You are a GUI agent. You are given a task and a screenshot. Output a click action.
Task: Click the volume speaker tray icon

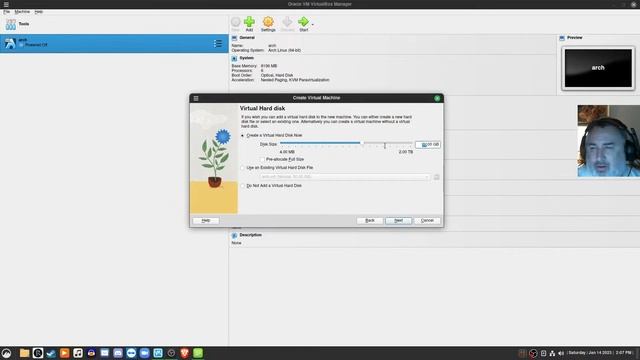click(561, 353)
